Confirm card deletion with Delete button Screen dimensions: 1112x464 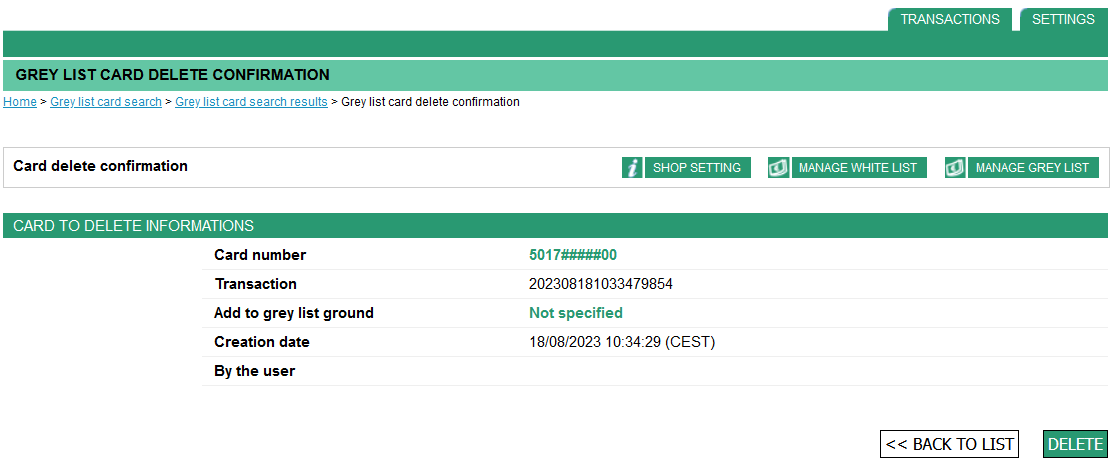tap(1075, 444)
